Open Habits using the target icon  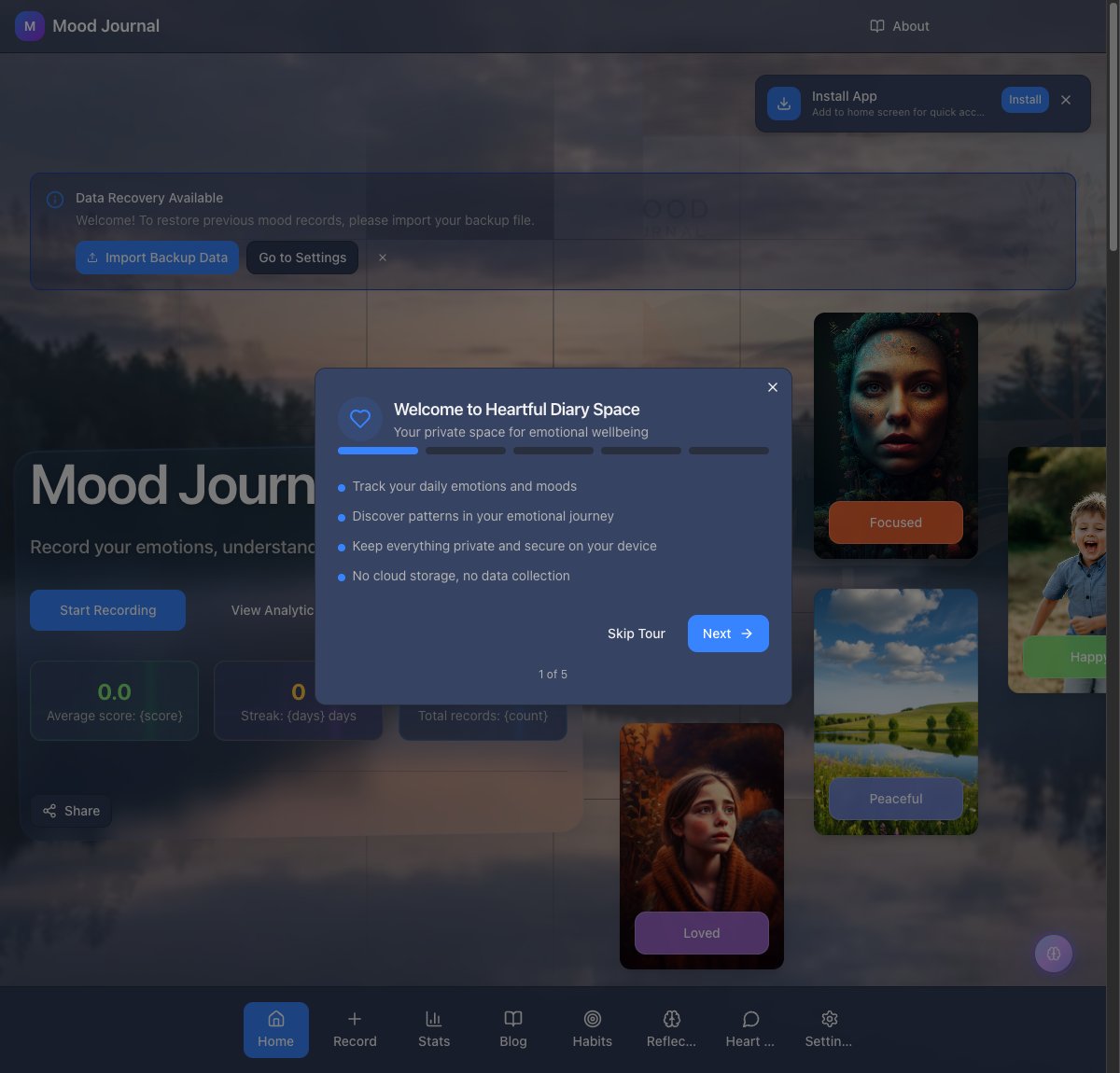(x=592, y=1029)
